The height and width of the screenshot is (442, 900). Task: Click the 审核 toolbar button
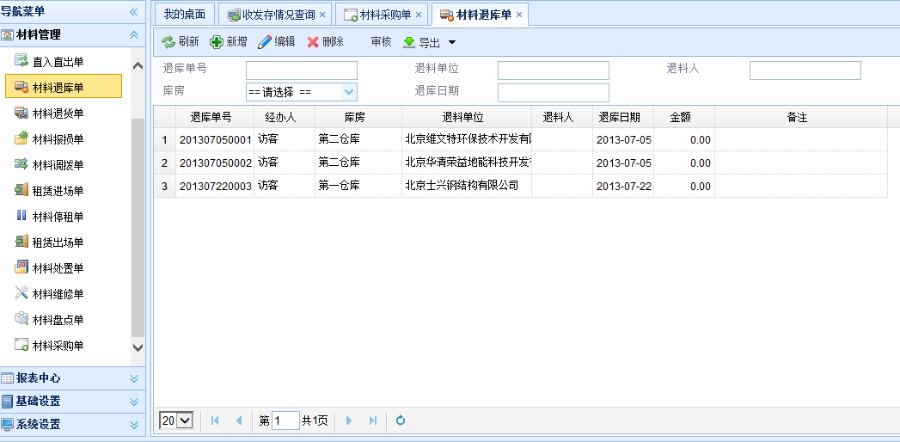point(381,42)
